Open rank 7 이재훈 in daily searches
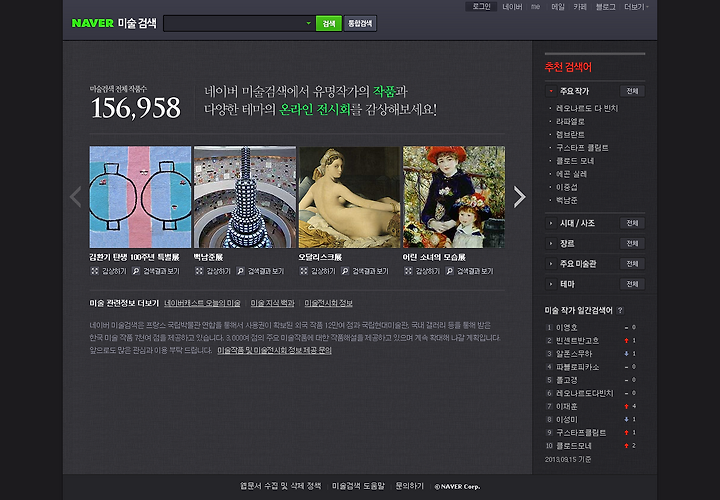The image size is (720, 500). 567,406
